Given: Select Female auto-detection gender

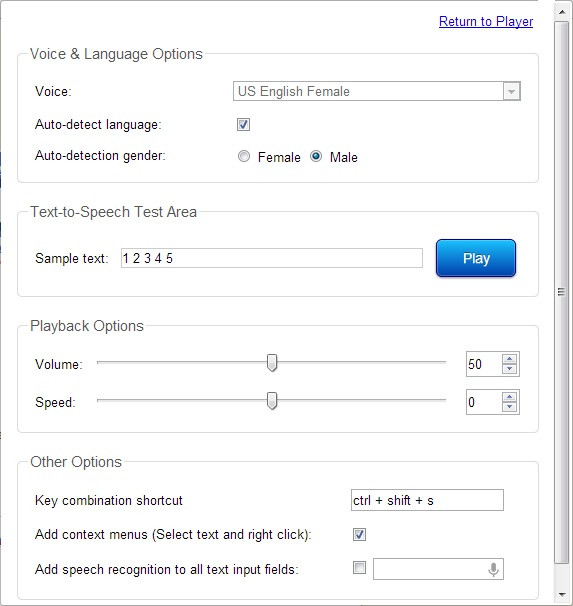Looking at the screenshot, I should coord(244,157).
